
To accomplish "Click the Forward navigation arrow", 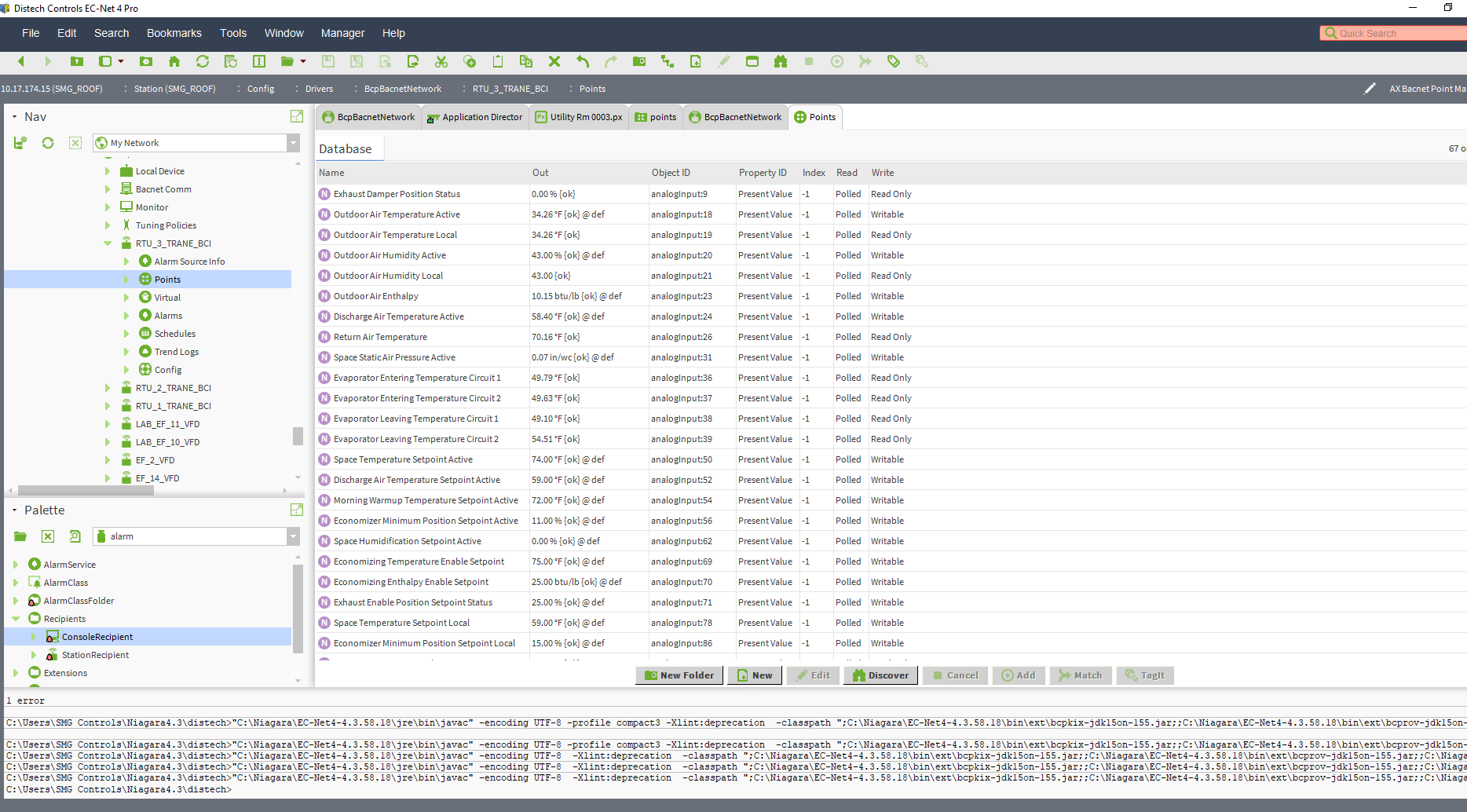I will point(48,61).
